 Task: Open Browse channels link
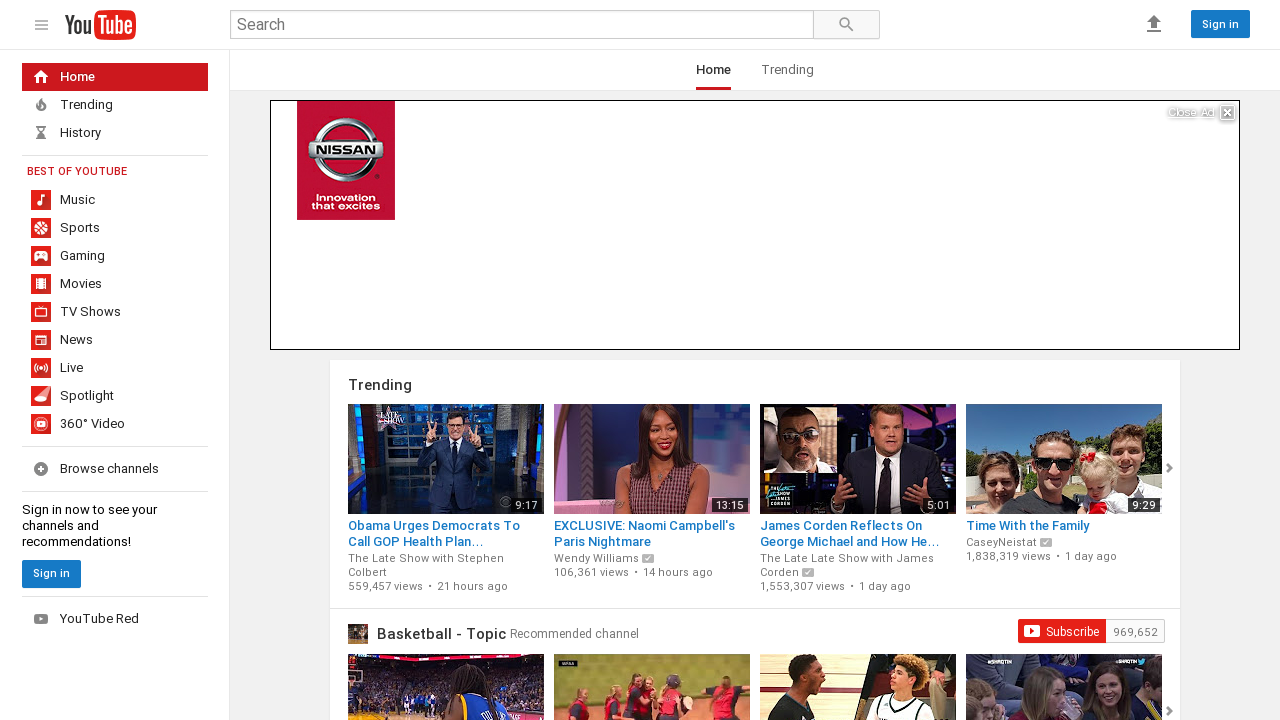pyautogui.click(x=115, y=469)
